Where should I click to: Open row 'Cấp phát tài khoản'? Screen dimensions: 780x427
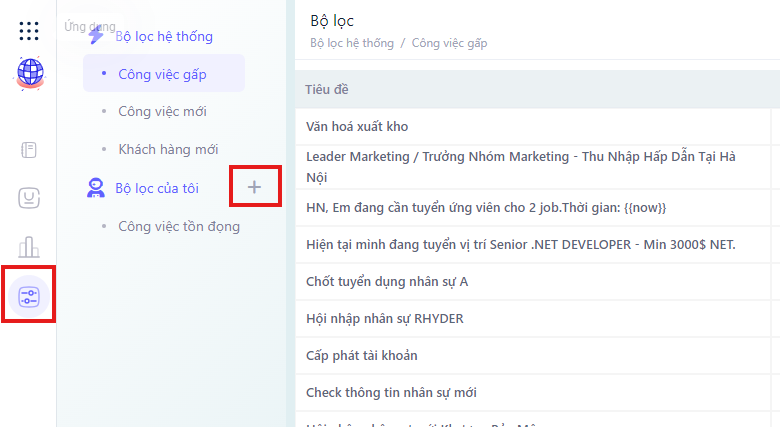(x=533, y=355)
